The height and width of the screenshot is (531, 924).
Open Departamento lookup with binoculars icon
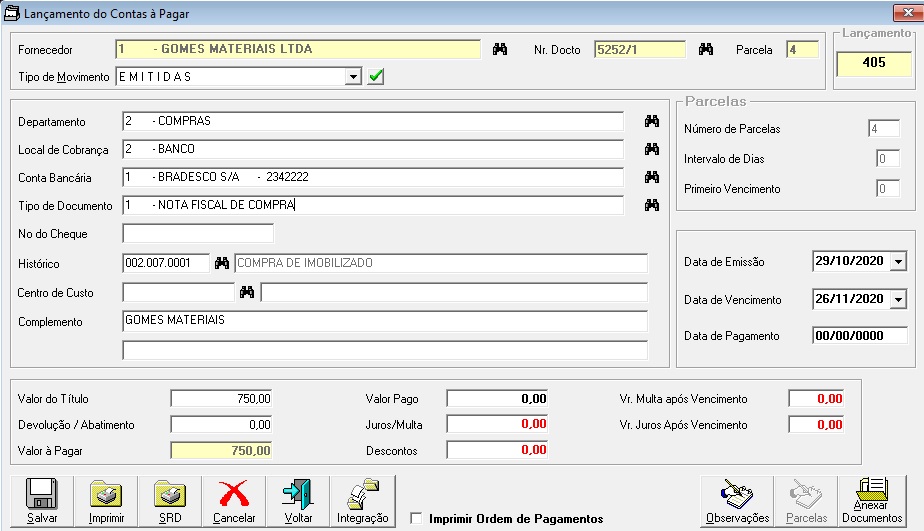[x=652, y=121]
